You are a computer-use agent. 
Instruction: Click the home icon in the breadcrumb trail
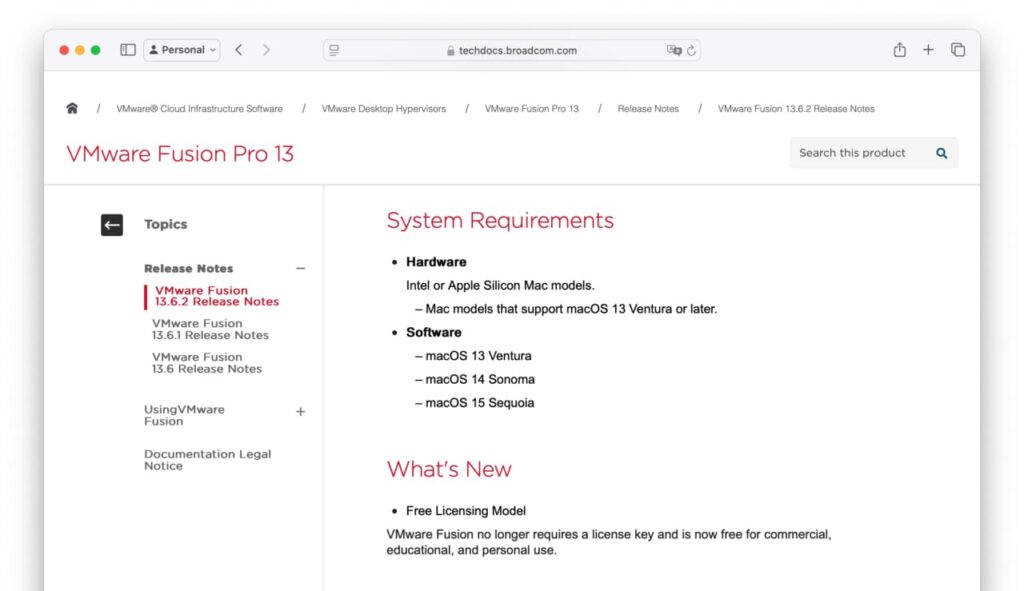click(71, 108)
